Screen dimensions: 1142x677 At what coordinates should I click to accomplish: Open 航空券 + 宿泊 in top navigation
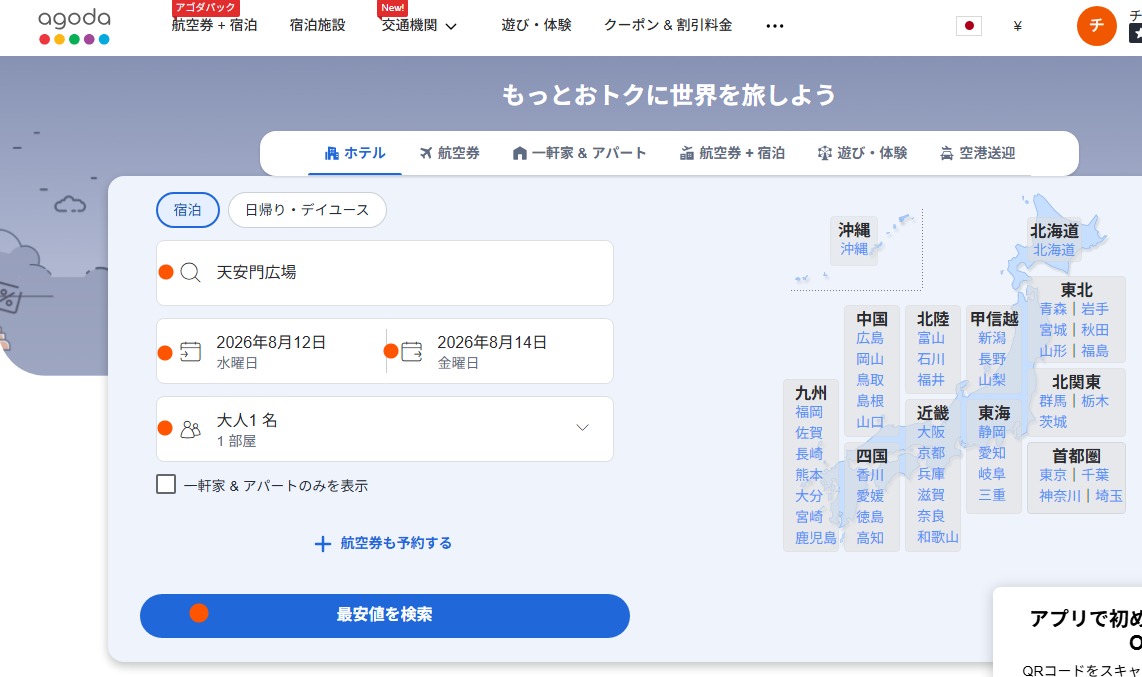[214, 25]
